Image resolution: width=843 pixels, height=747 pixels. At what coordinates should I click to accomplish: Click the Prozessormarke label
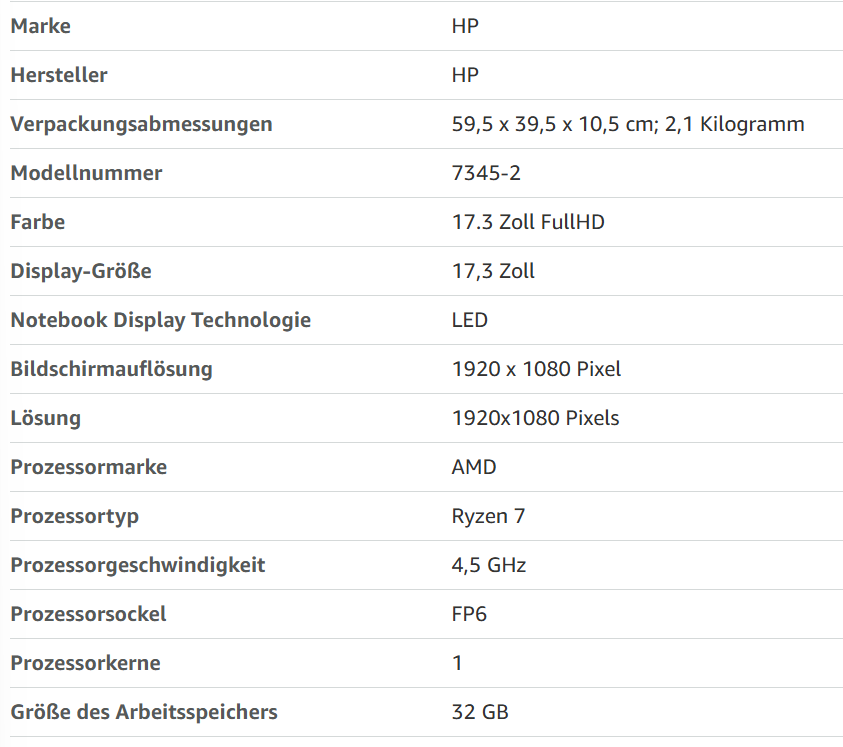pos(89,467)
